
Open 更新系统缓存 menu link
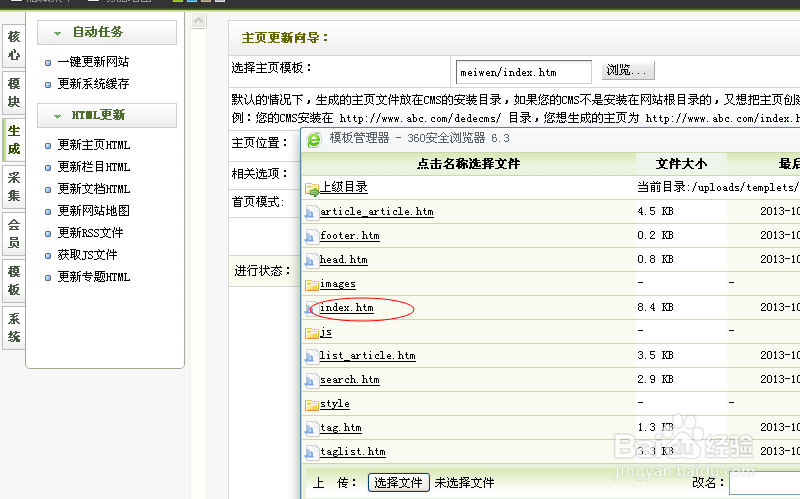coord(93,84)
